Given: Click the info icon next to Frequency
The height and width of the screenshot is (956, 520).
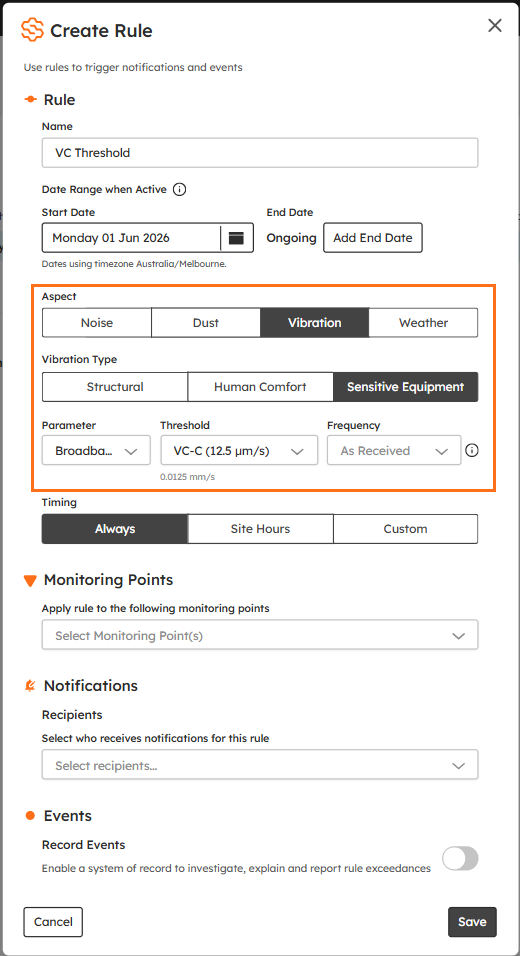Looking at the screenshot, I should click(x=472, y=451).
